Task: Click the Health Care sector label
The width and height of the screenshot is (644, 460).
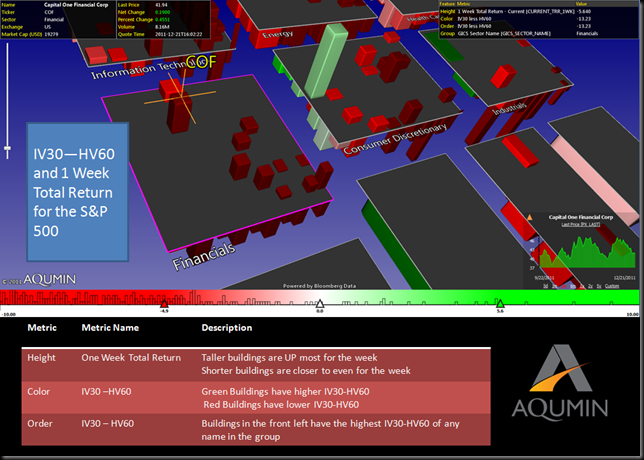Action: point(423,17)
